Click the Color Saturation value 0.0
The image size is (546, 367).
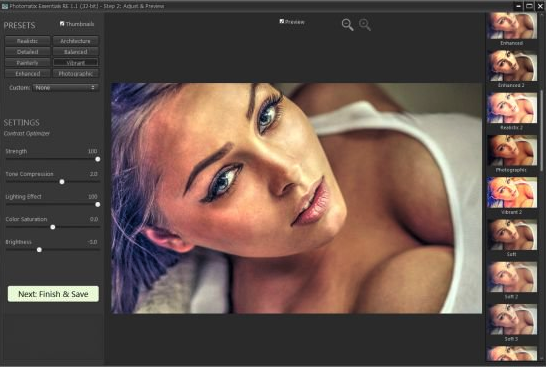coord(94,219)
